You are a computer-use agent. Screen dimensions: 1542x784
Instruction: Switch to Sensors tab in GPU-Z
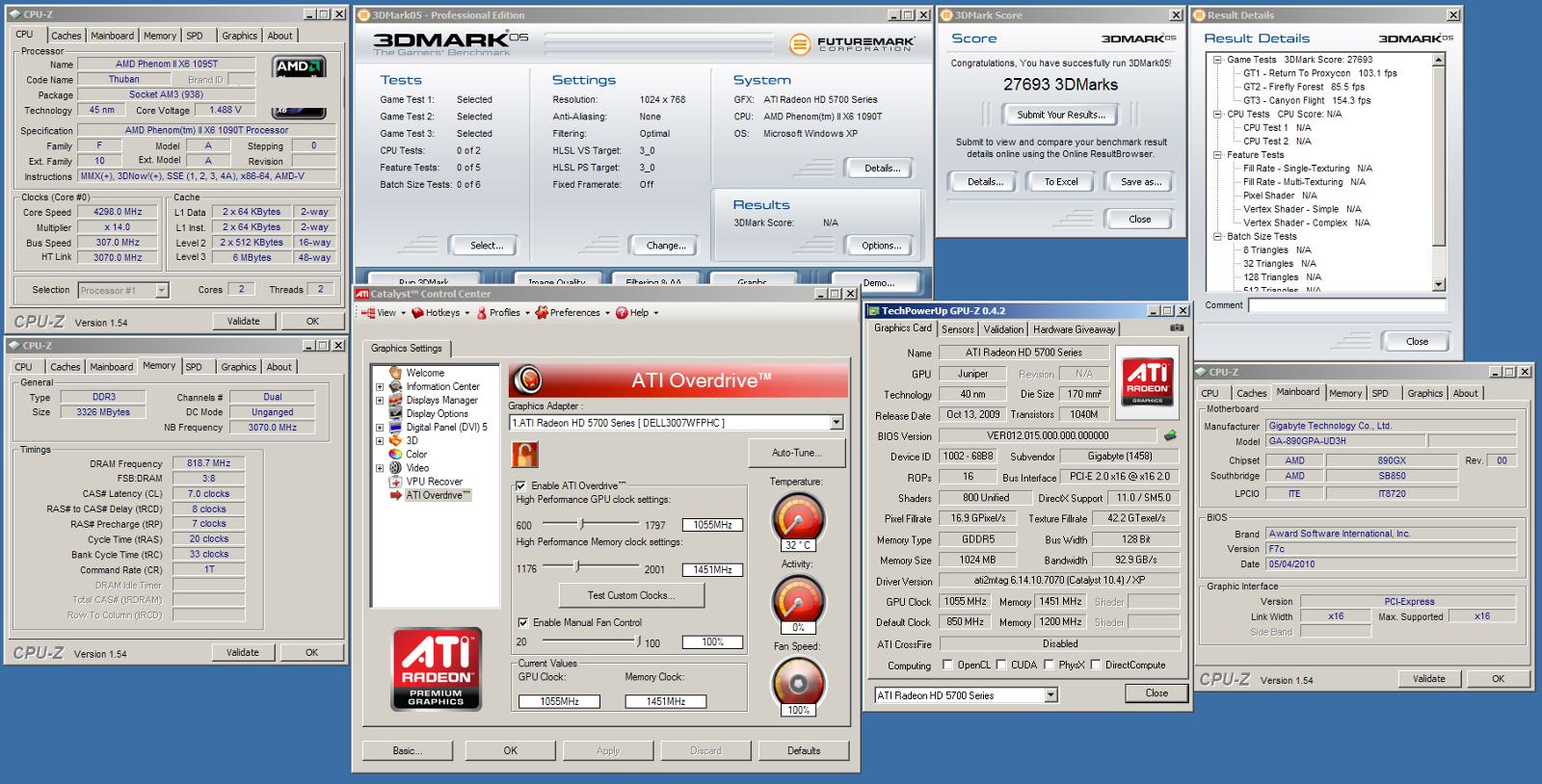[x=958, y=329]
